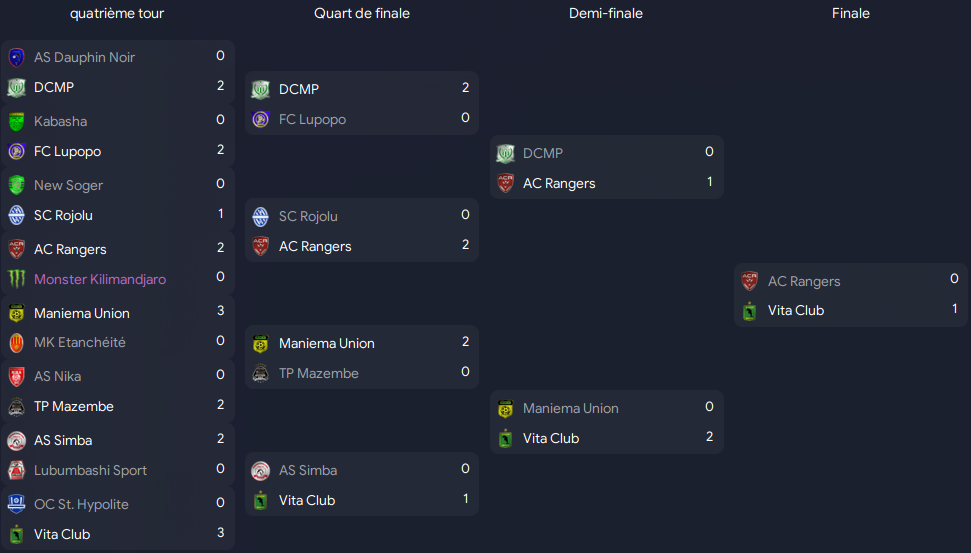971x553 pixels.
Task: Open Monster Kilimandjaro team link
Action: pyautogui.click(x=100, y=279)
